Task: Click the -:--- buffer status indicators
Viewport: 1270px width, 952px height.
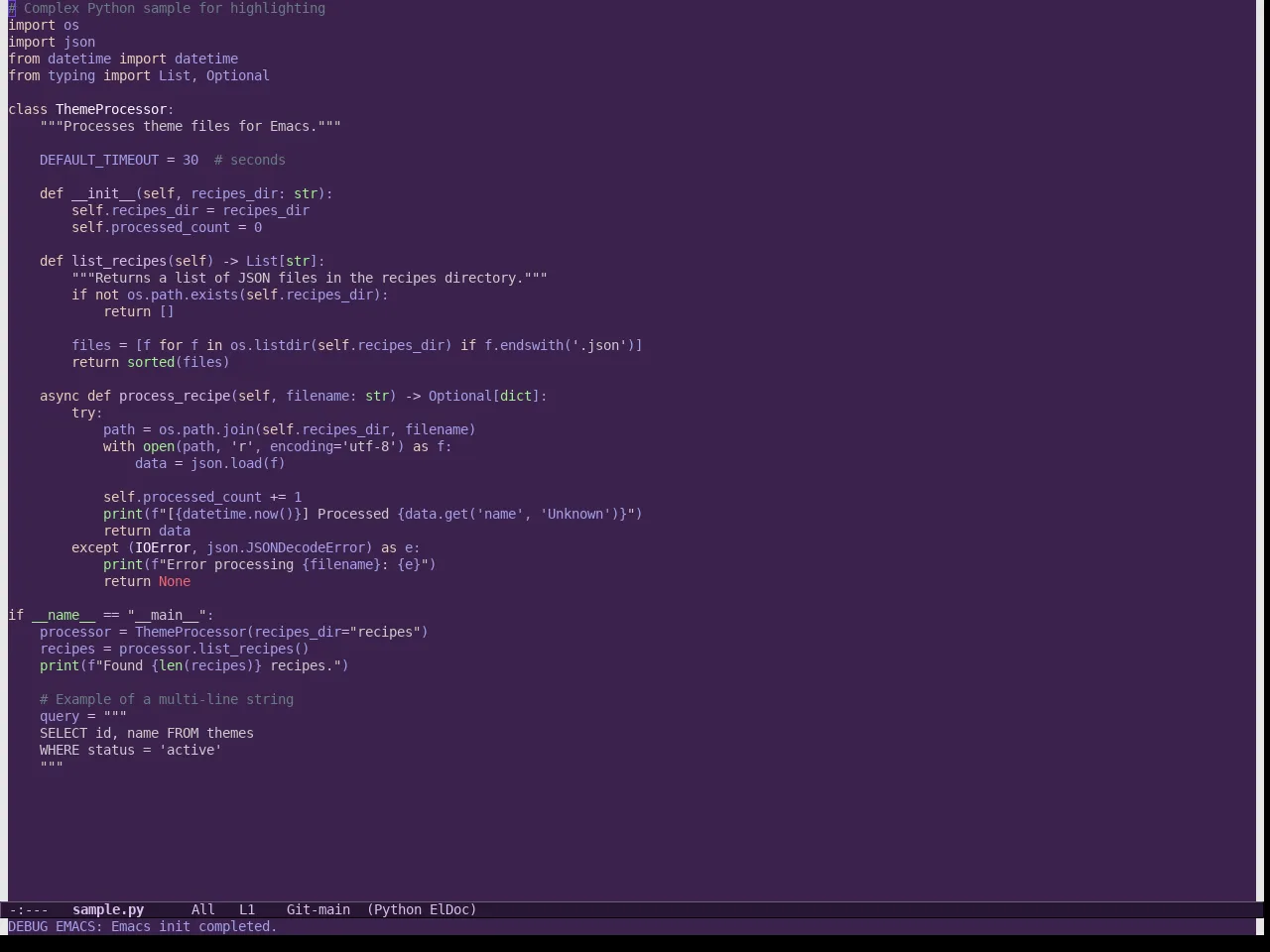Action: coord(29,909)
